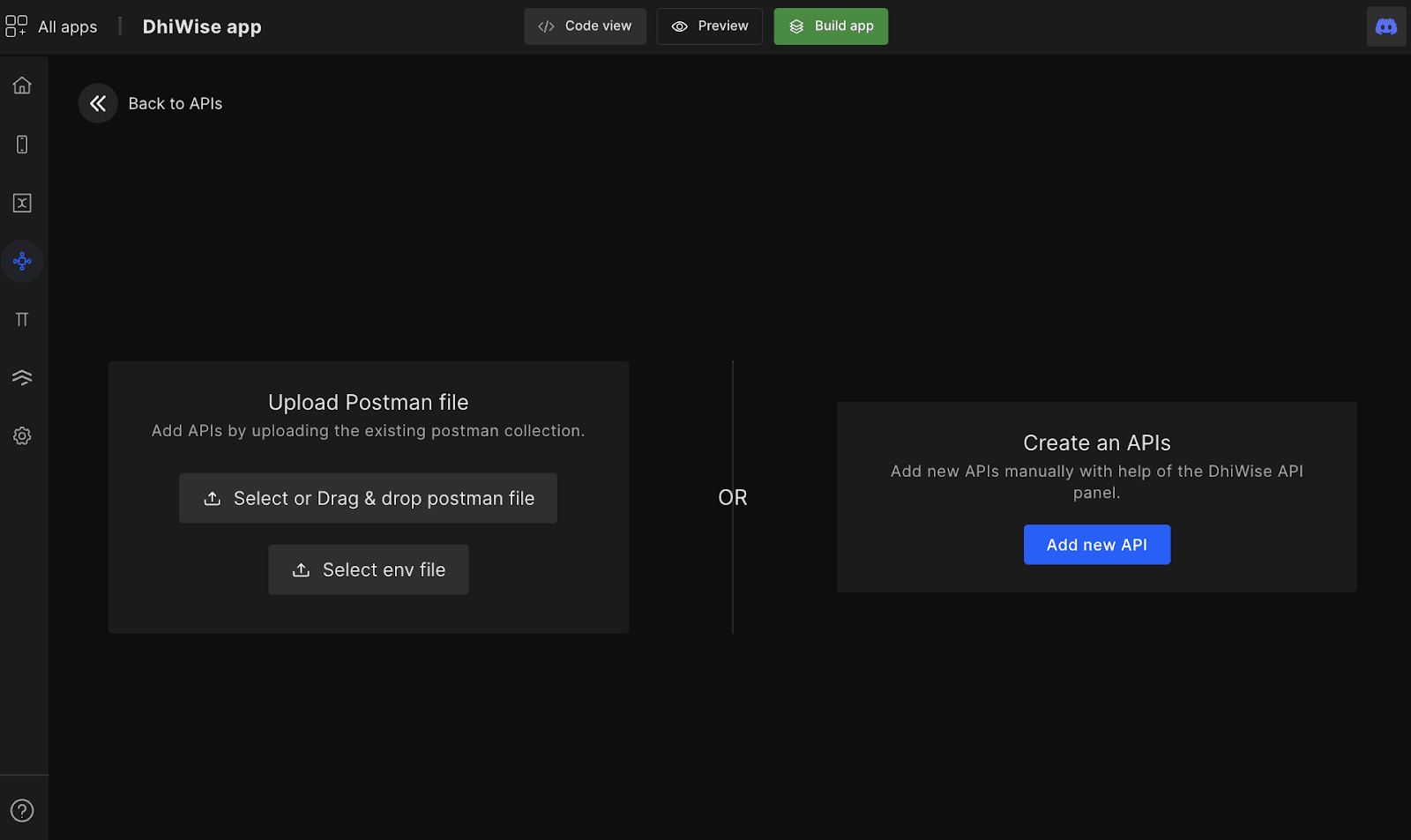Collapse using the Back to APIs double-chevron
1411x840 pixels.
tap(97, 103)
